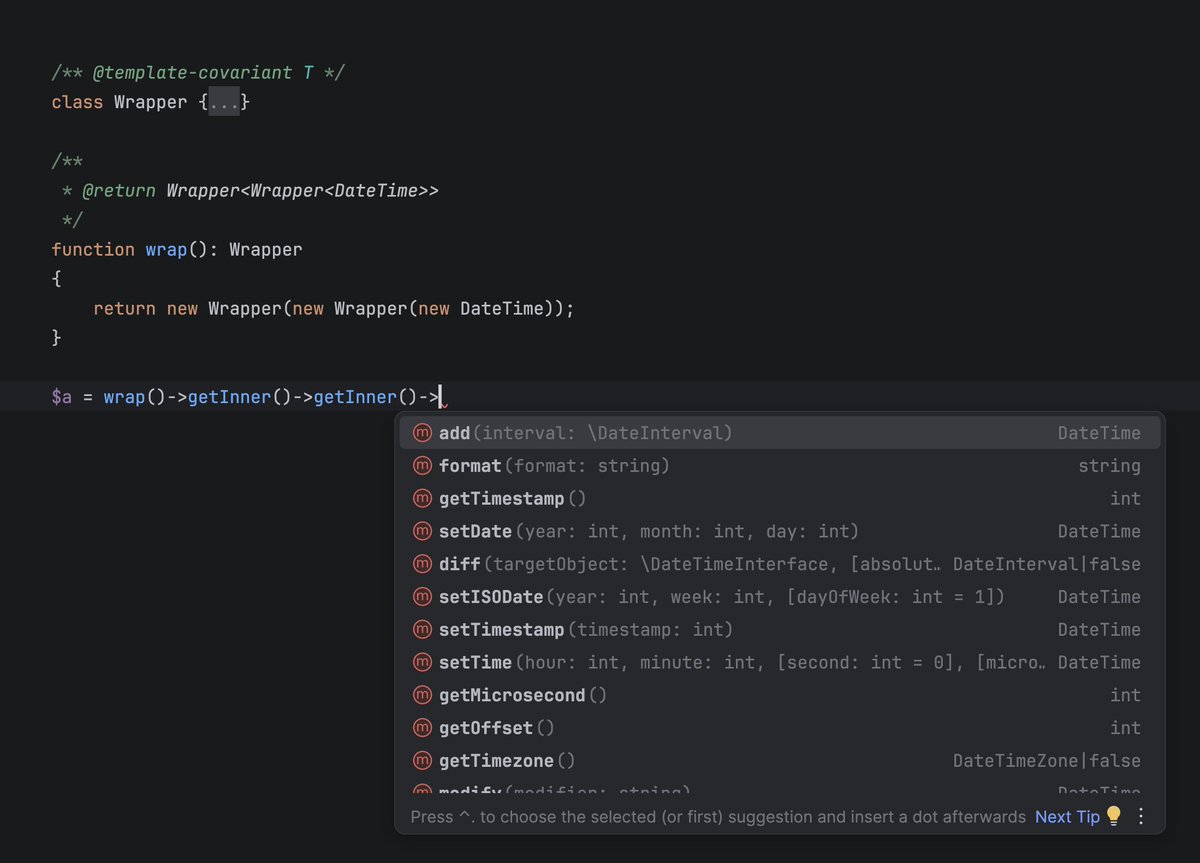Image resolution: width=1200 pixels, height=863 pixels.
Task: Click the method icon beside "add"
Action: point(422,432)
